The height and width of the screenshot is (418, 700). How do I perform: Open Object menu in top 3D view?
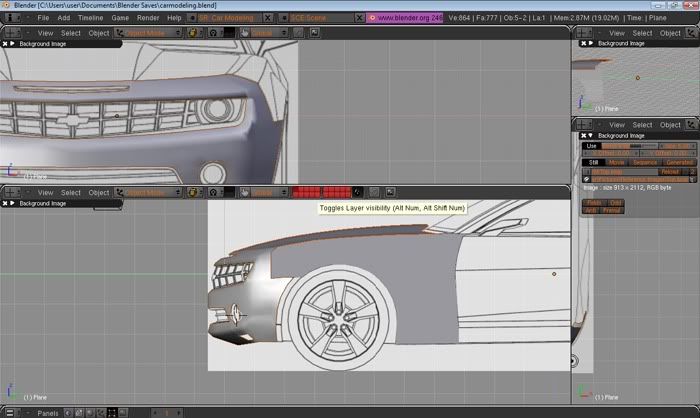99,33
